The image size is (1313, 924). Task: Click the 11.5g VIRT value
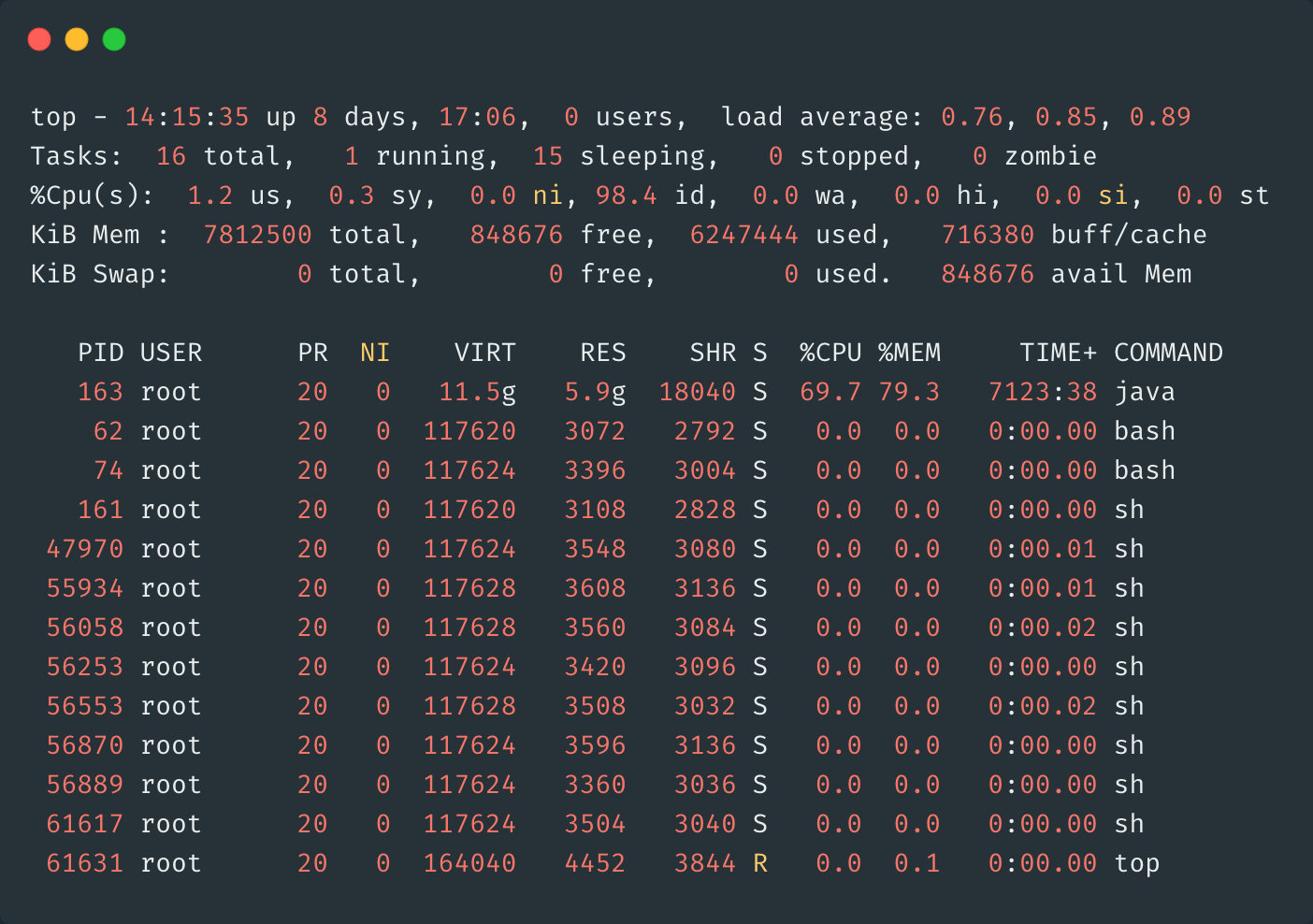478,392
